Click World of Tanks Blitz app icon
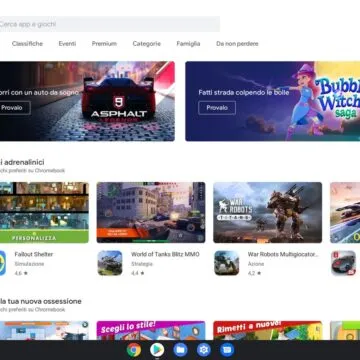Image resolution: width=360 pixels, height=360 pixels. click(110, 263)
